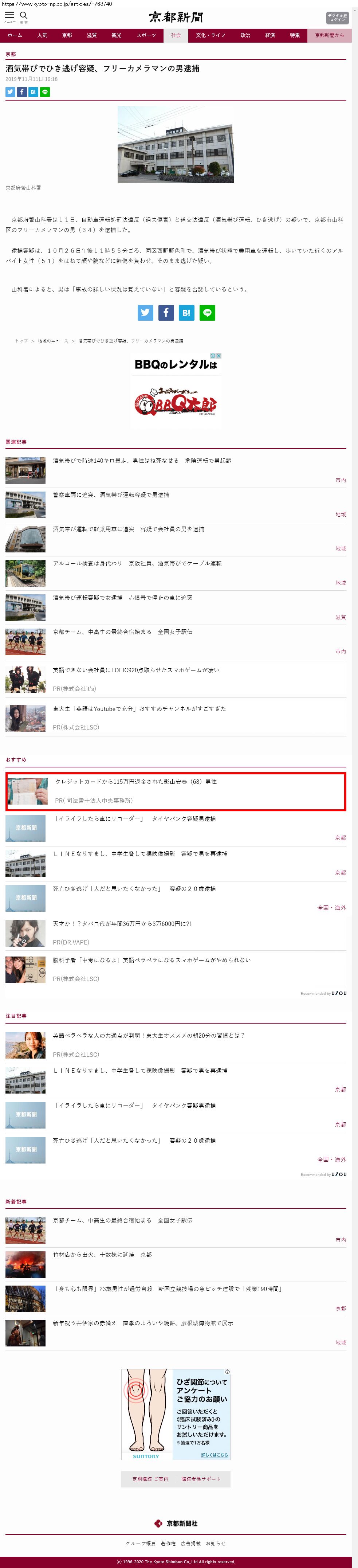Open the サントリー knee survey advertisement
The image size is (358, 1568).
click(175, 1414)
